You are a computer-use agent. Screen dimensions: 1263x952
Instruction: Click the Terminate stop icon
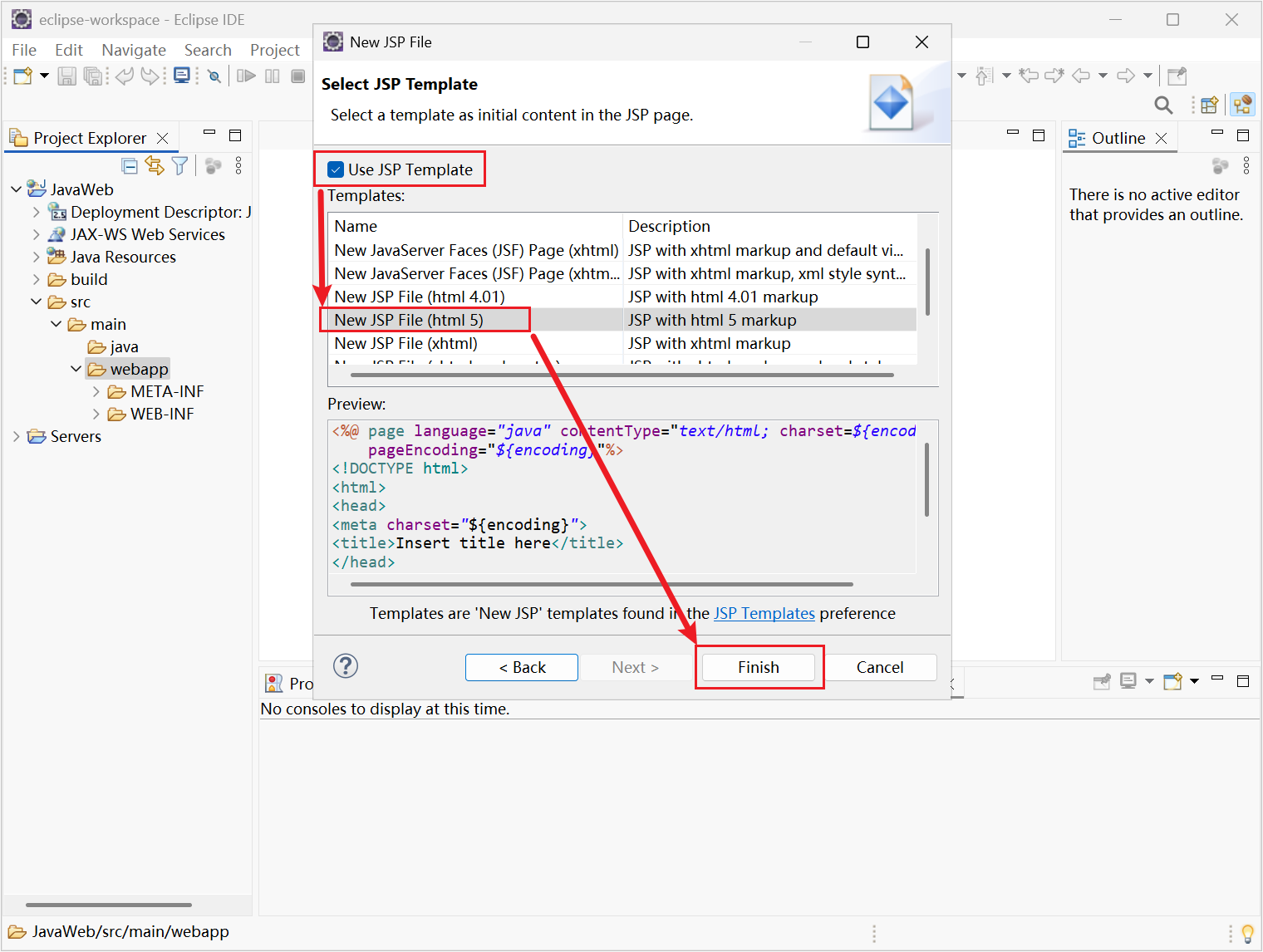[298, 76]
